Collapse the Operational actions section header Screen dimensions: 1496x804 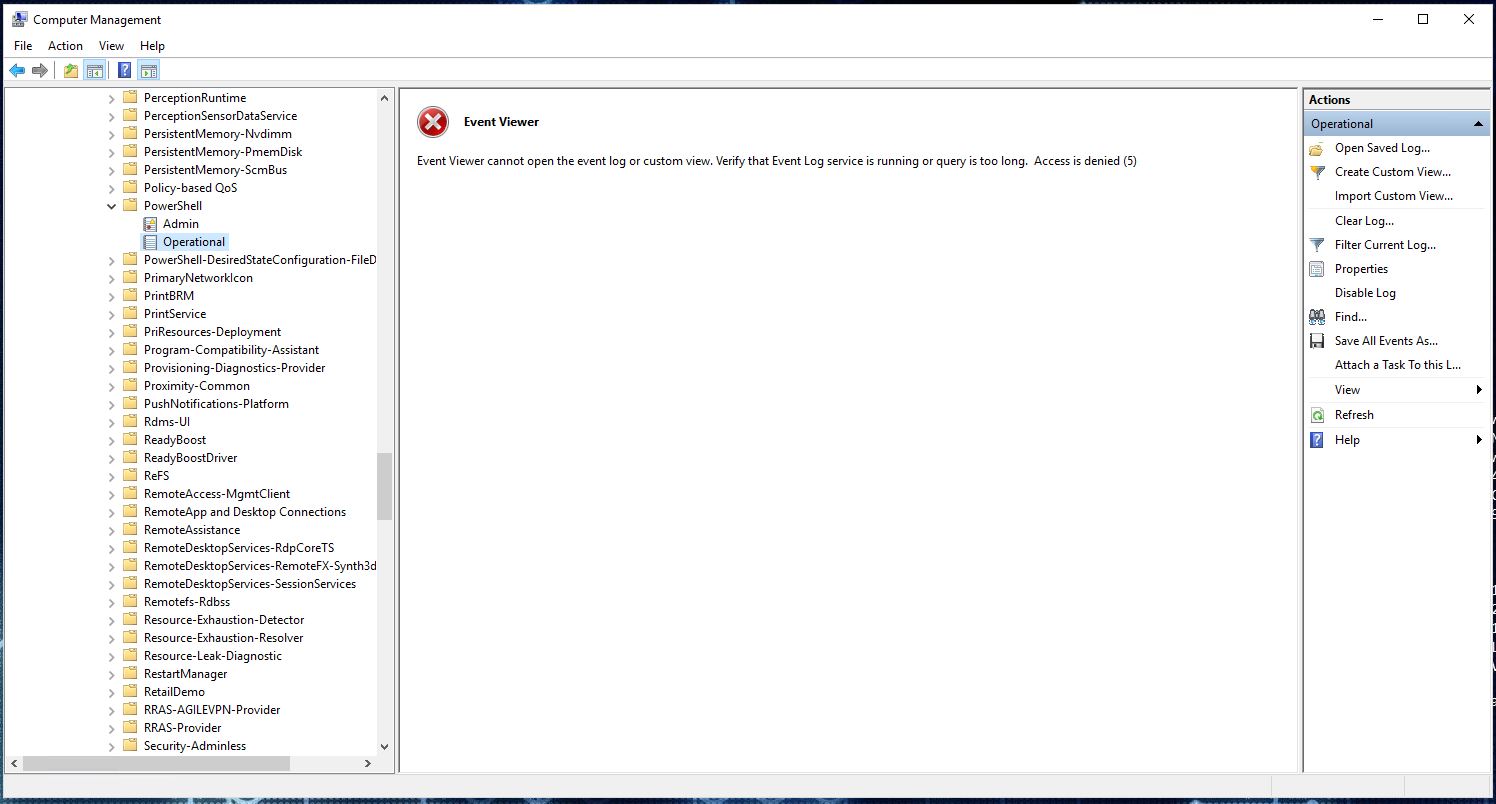coord(1479,124)
